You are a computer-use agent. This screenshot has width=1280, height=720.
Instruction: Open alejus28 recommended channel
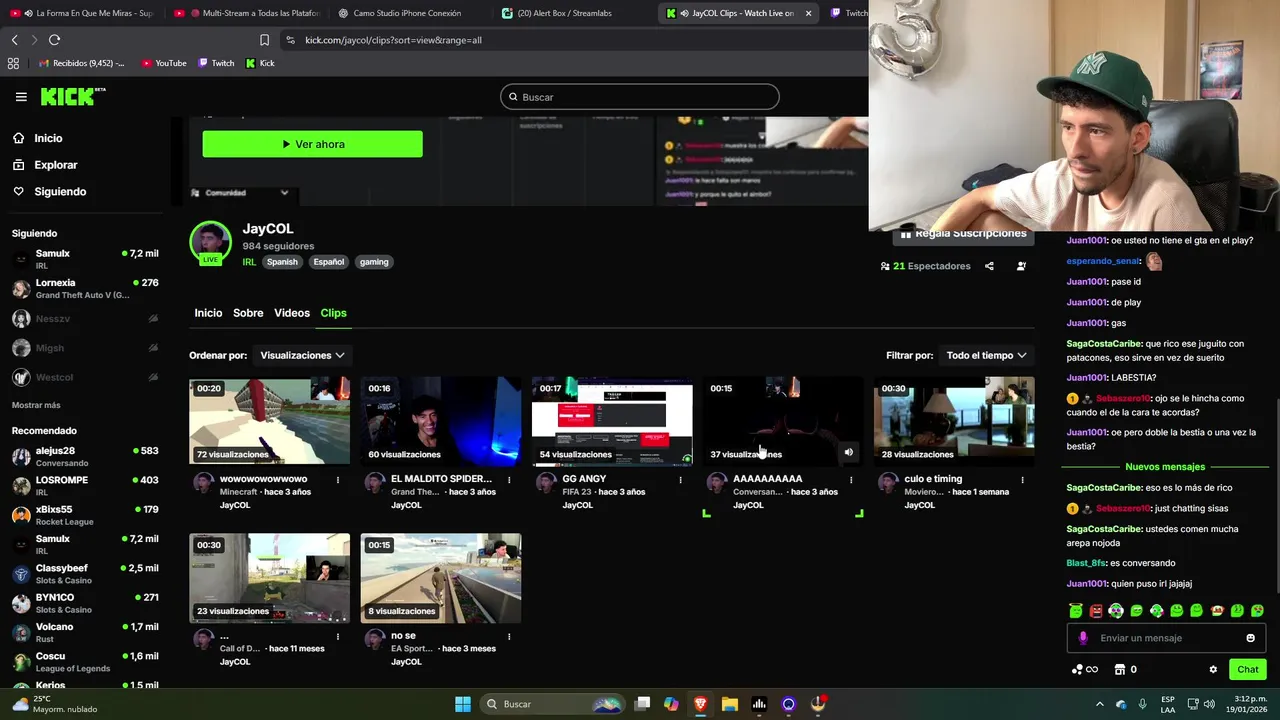pos(85,457)
